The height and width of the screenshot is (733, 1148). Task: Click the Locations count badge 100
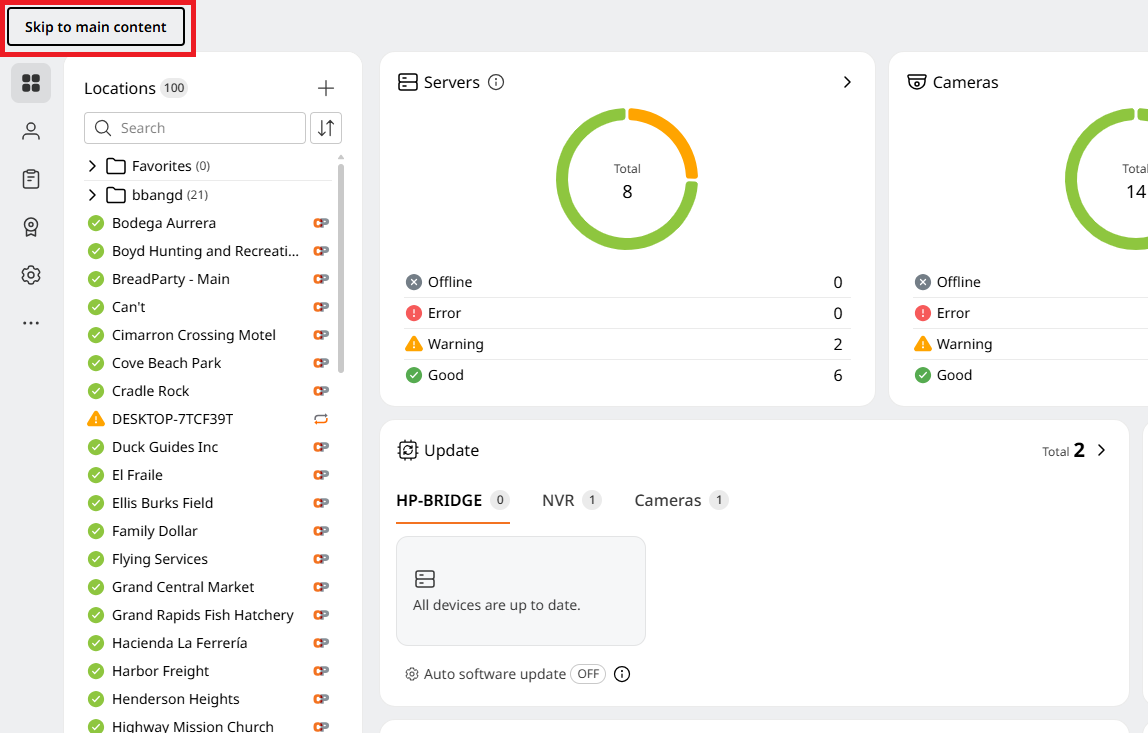(x=174, y=89)
